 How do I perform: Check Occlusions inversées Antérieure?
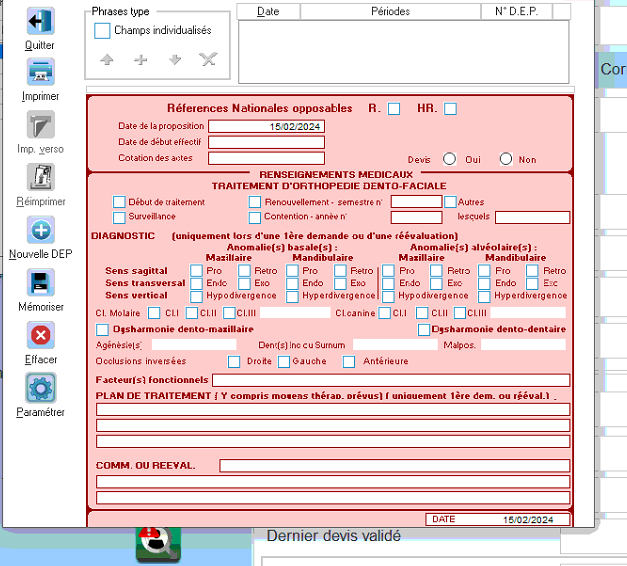click(349, 362)
